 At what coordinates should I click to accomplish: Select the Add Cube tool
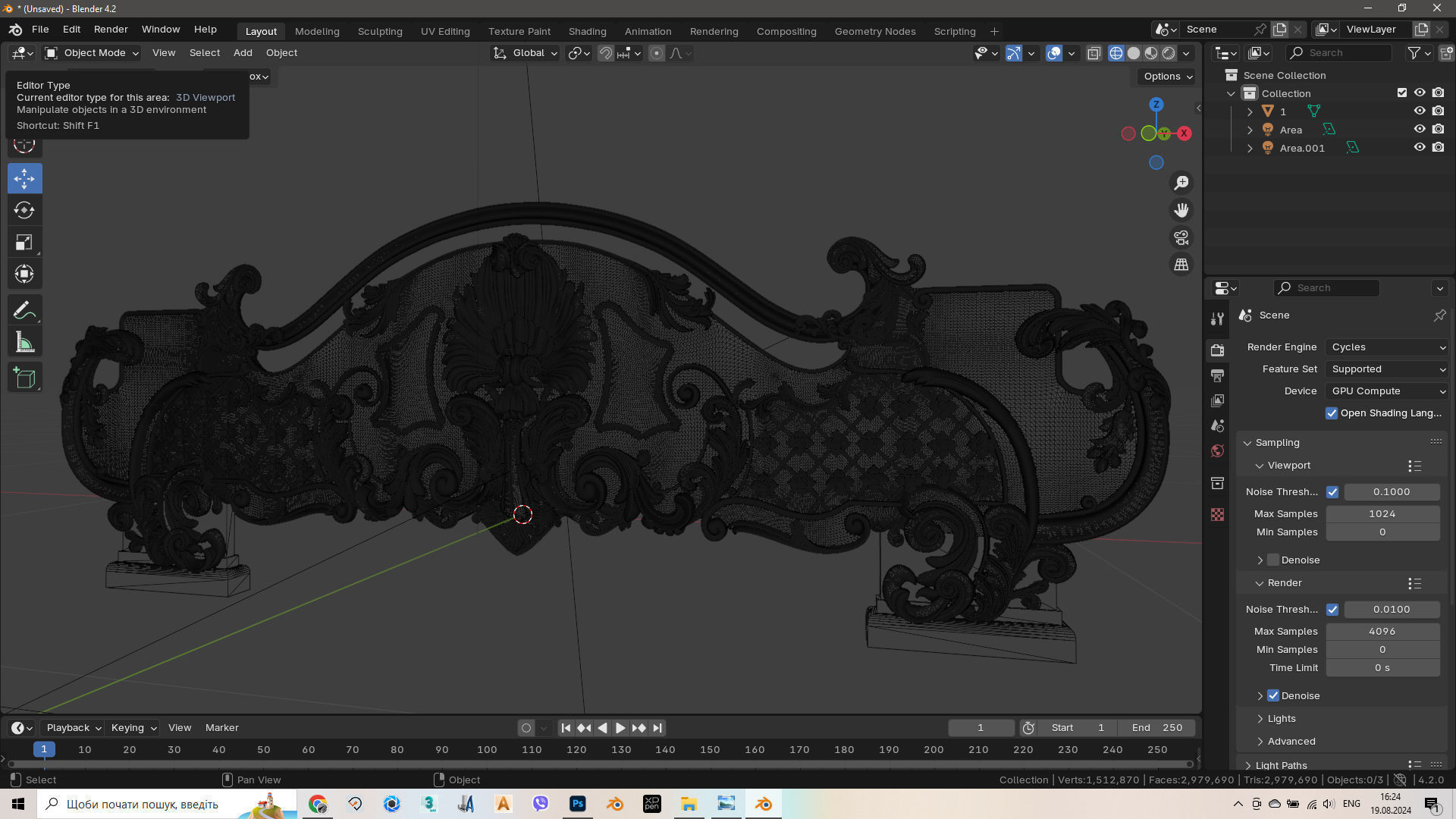[x=24, y=378]
